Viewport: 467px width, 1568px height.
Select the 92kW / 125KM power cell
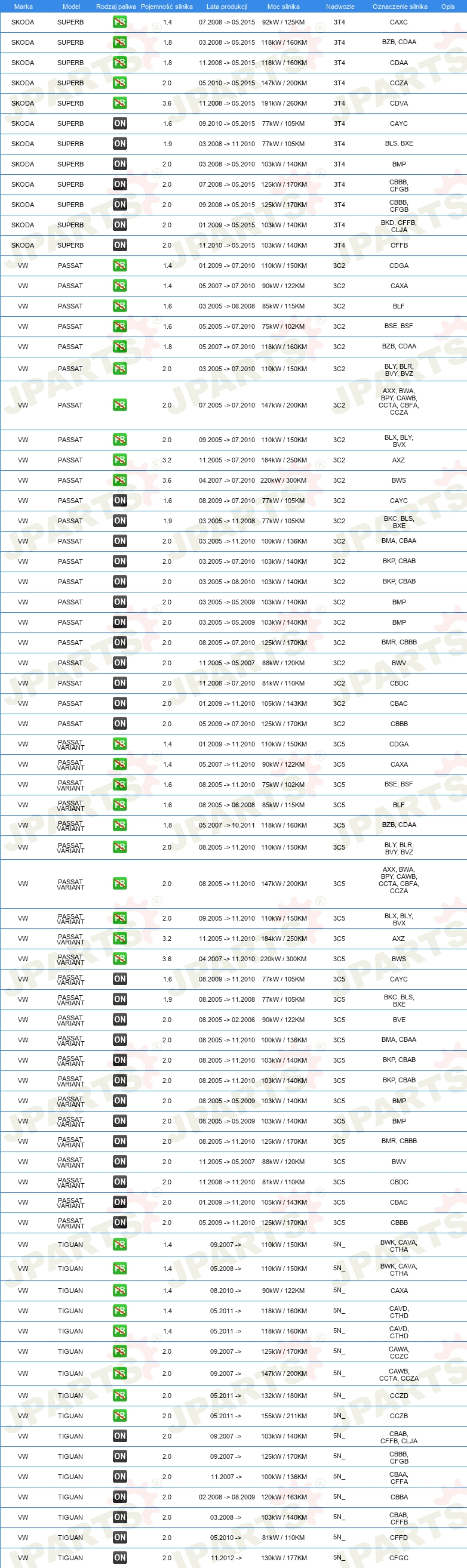(283, 23)
